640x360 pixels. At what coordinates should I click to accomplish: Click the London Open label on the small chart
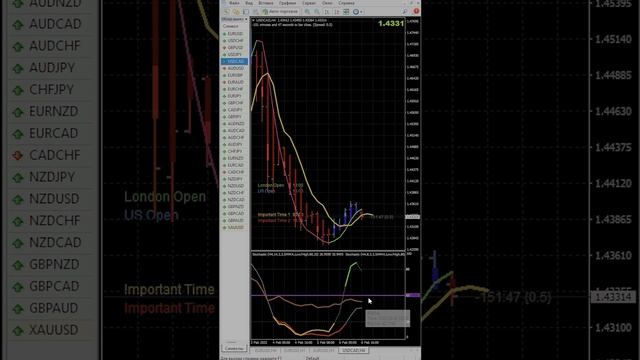click(271, 185)
